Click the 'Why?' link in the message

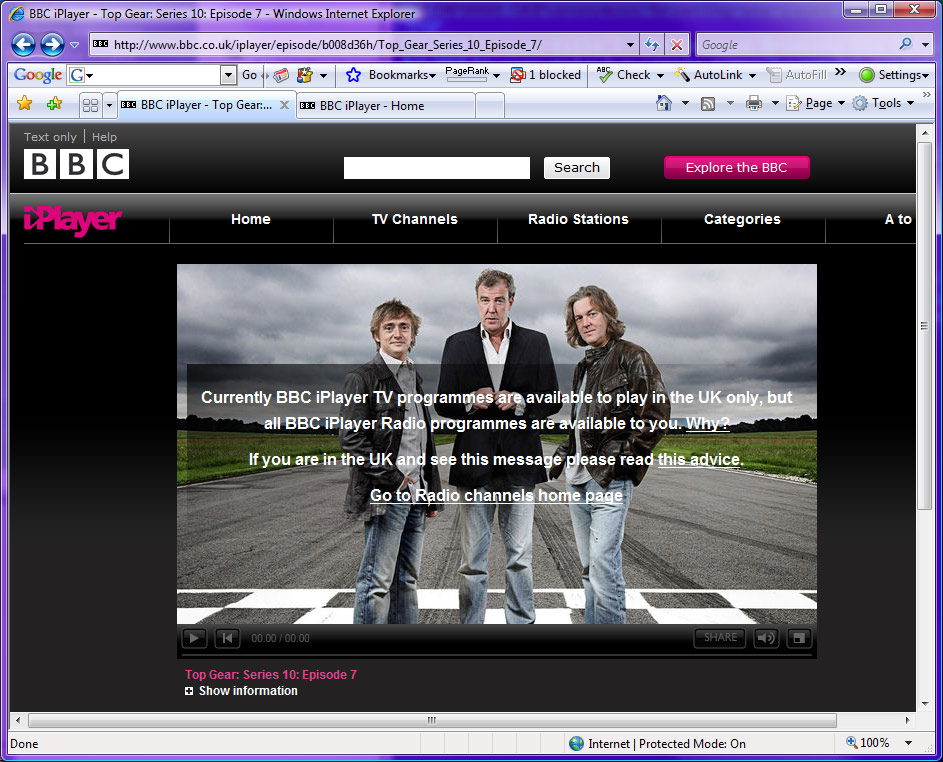click(708, 424)
